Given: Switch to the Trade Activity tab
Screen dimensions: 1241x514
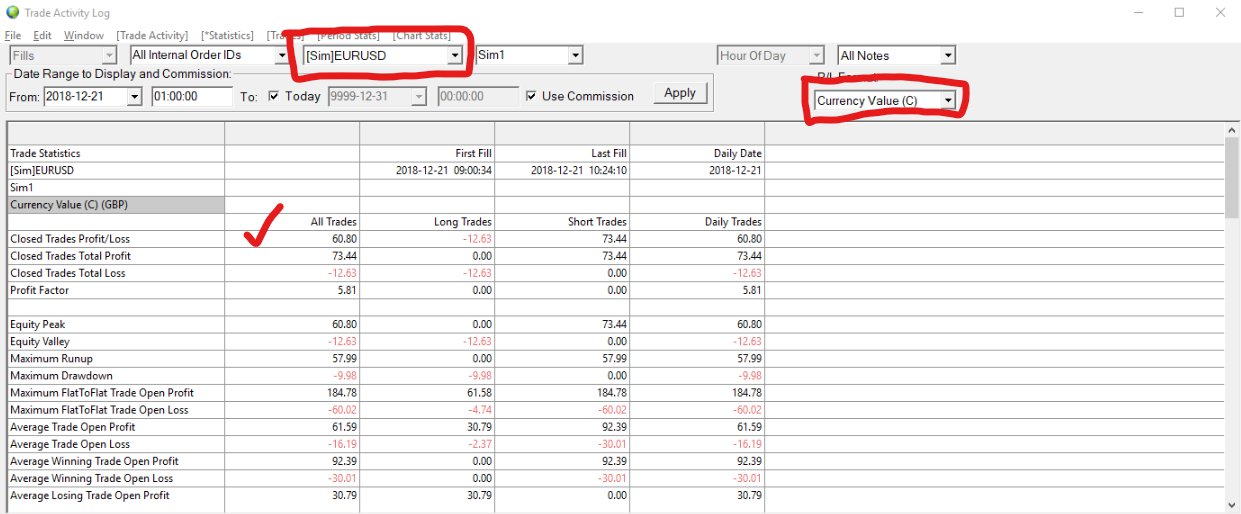Looking at the screenshot, I should coord(152,36).
